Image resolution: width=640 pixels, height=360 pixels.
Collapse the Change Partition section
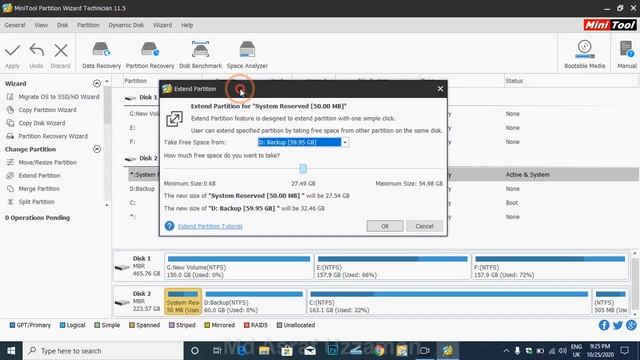97,149
